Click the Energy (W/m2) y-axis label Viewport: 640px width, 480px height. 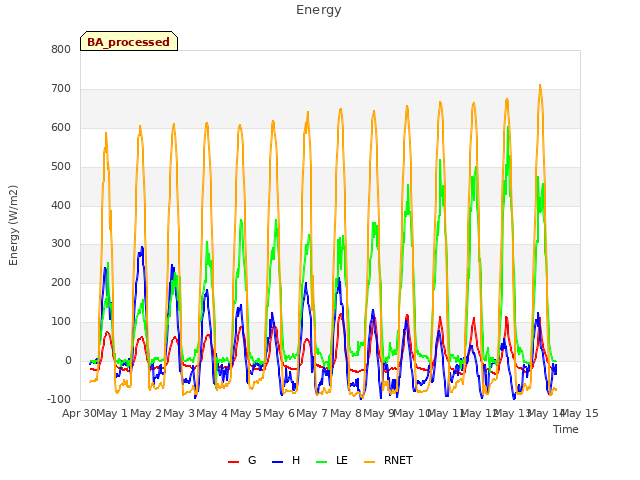pos(13,225)
